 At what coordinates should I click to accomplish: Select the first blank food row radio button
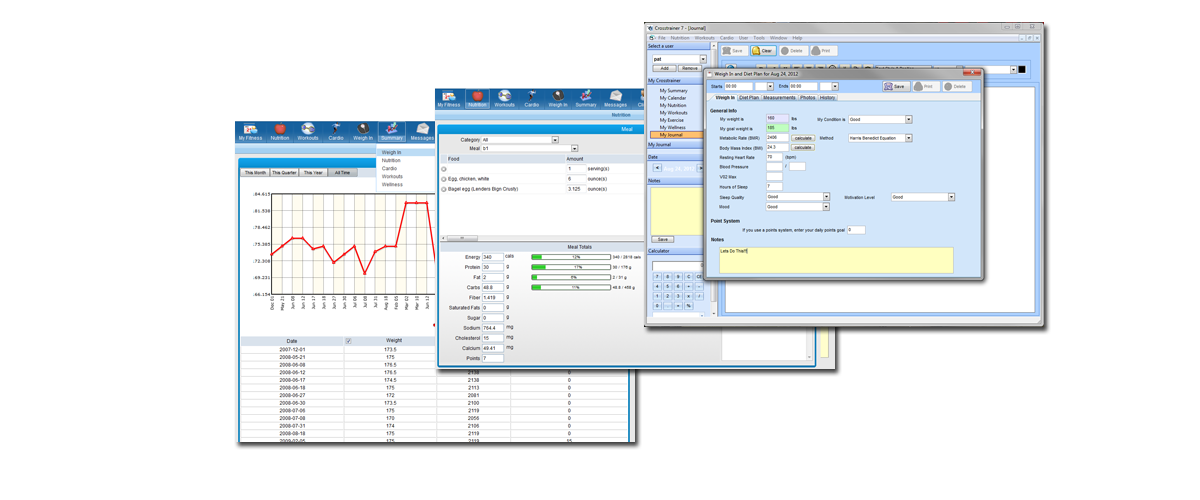[x=444, y=169]
